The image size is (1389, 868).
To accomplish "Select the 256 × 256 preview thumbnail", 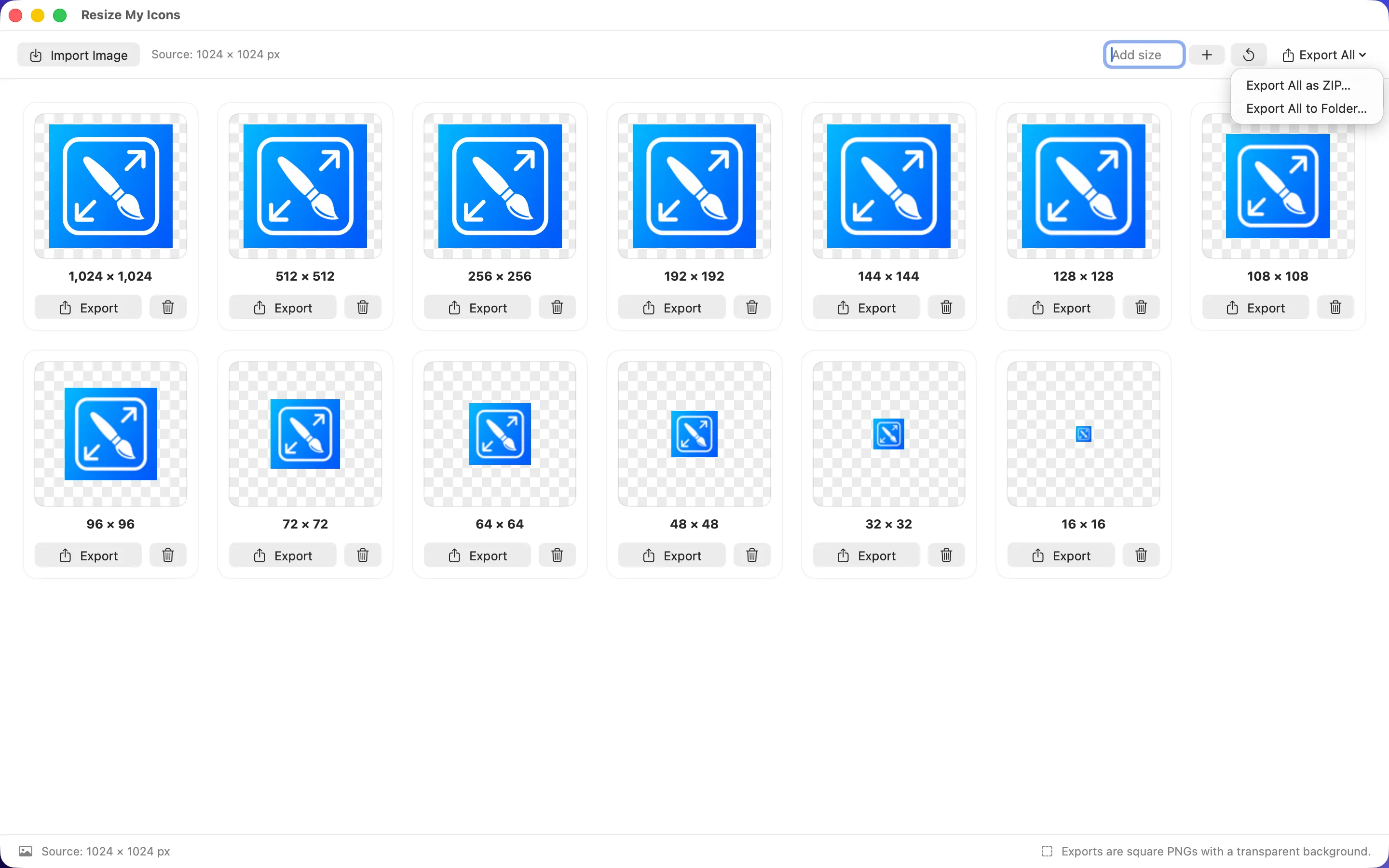I will click(x=500, y=186).
